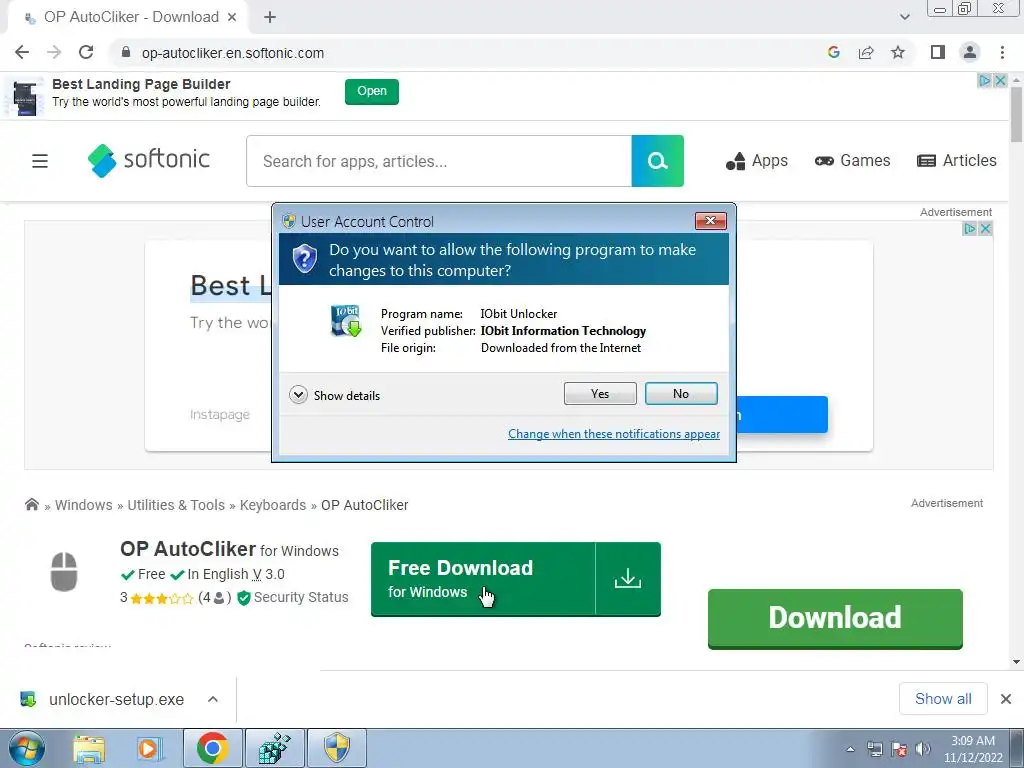Viewport: 1024px width, 768px height.
Task: Open Softonic hamburger menu
Action: 40,161
